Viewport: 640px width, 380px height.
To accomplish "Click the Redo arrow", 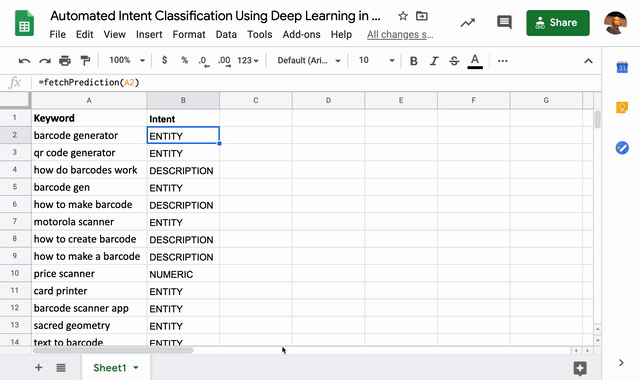I will tap(44, 61).
